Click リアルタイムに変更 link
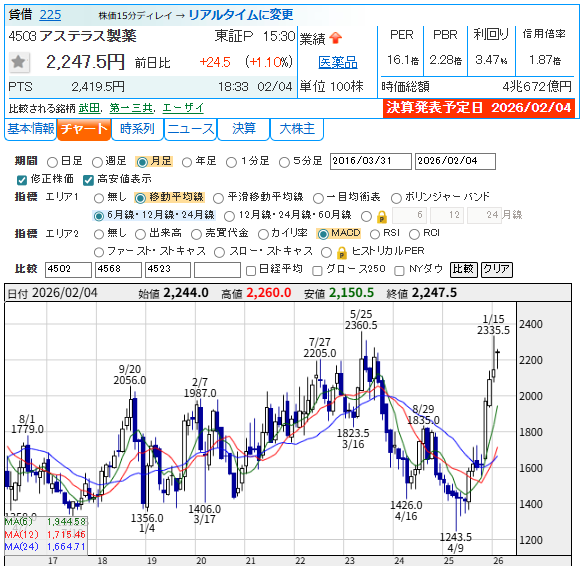 pos(241,15)
